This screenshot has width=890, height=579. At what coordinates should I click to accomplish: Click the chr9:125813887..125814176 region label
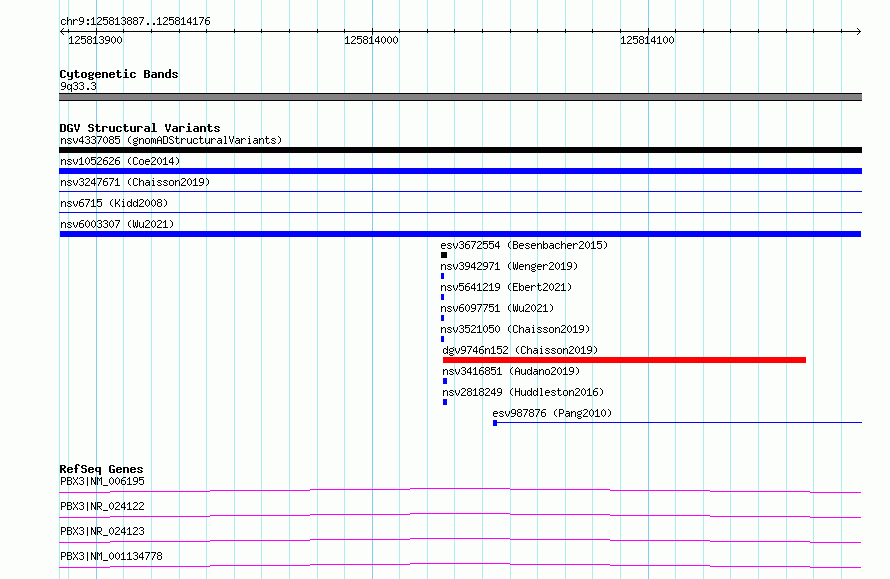tap(135, 22)
